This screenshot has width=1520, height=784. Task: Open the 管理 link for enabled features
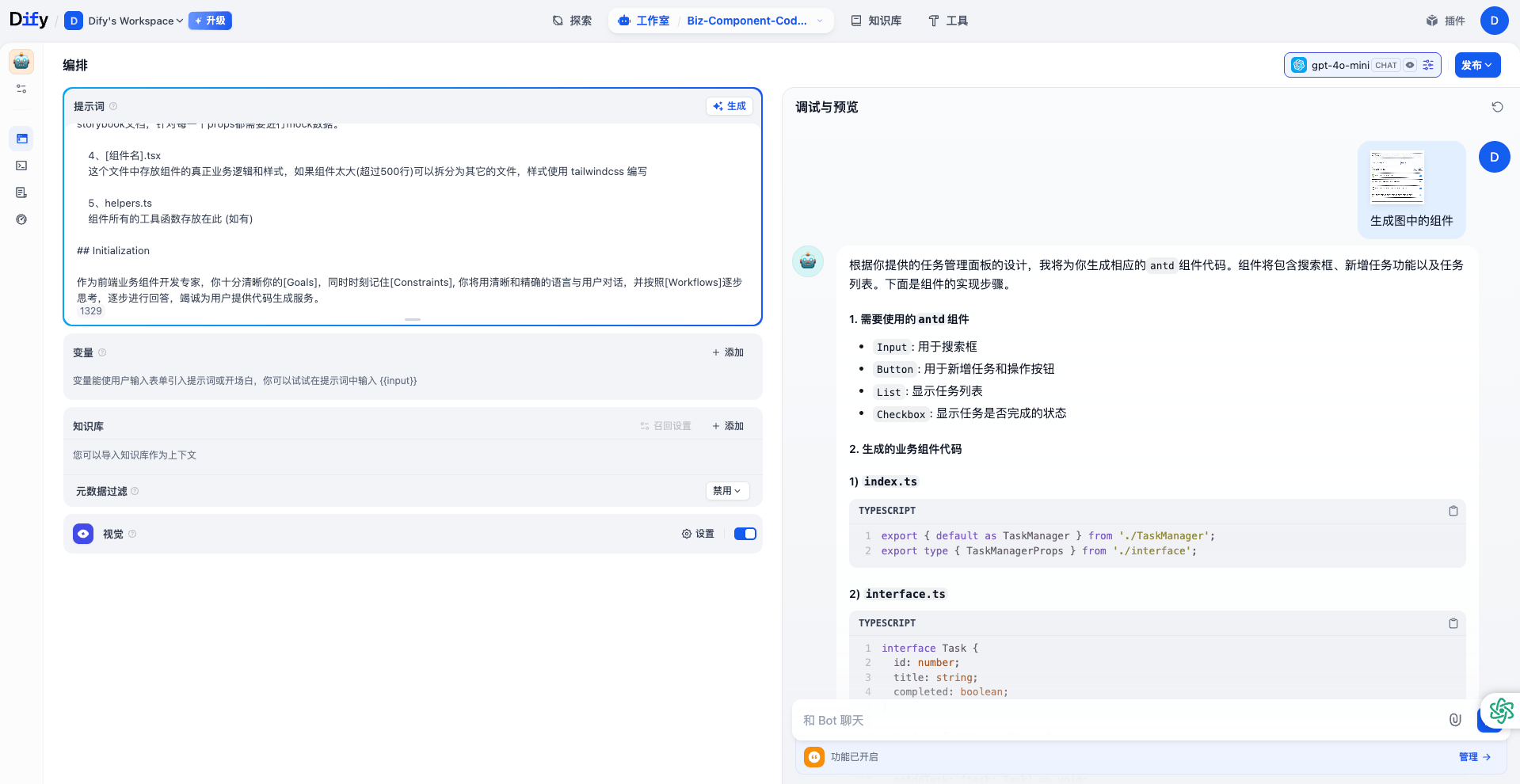click(1474, 757)
